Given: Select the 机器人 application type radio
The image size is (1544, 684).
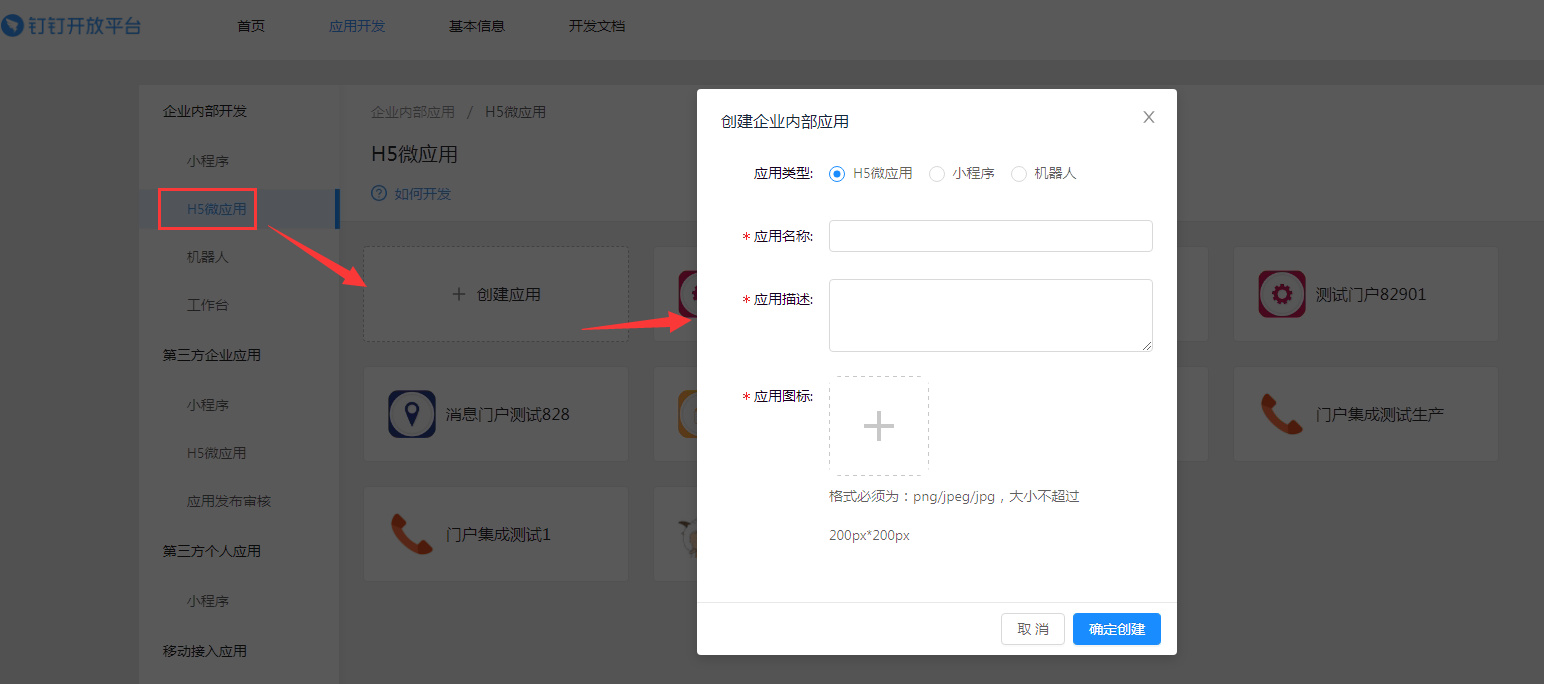Looking at the screenshot, I should (1019, 173).
